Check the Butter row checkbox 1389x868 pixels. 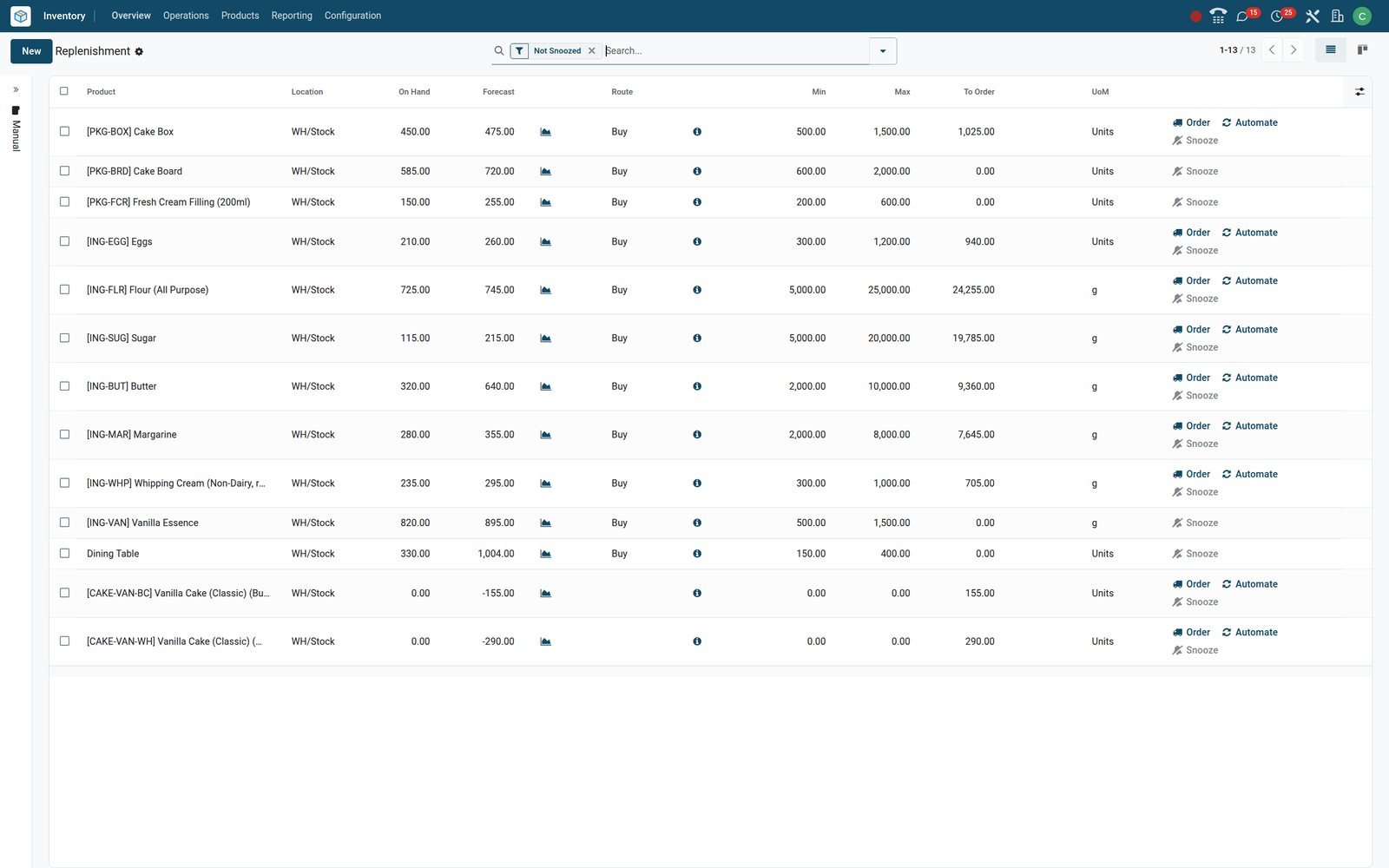point(64,386)
